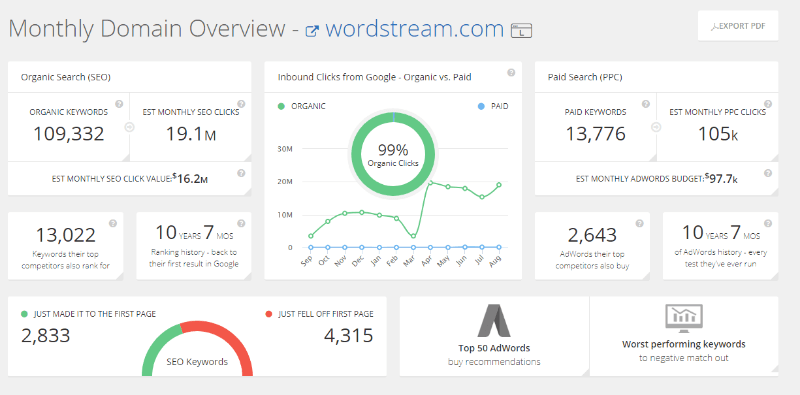Open help icon for Est Monthly SEO Click Value
800x395 pixels.
pyautogui.click(x=241, y=173)
